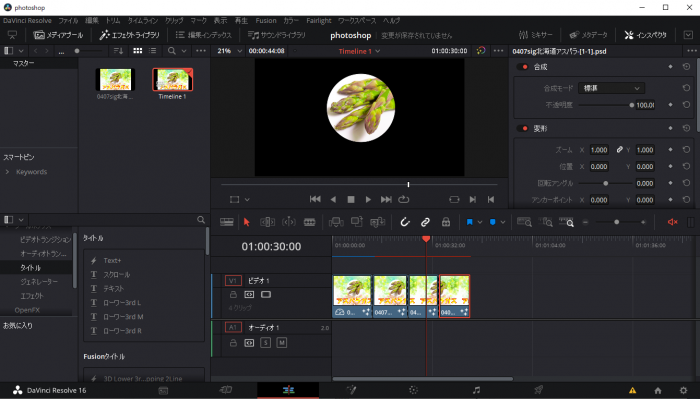This screenshot has height=399, width=700.
Task: Mute audio with the red speaker icon
Action: coord(672,222)
